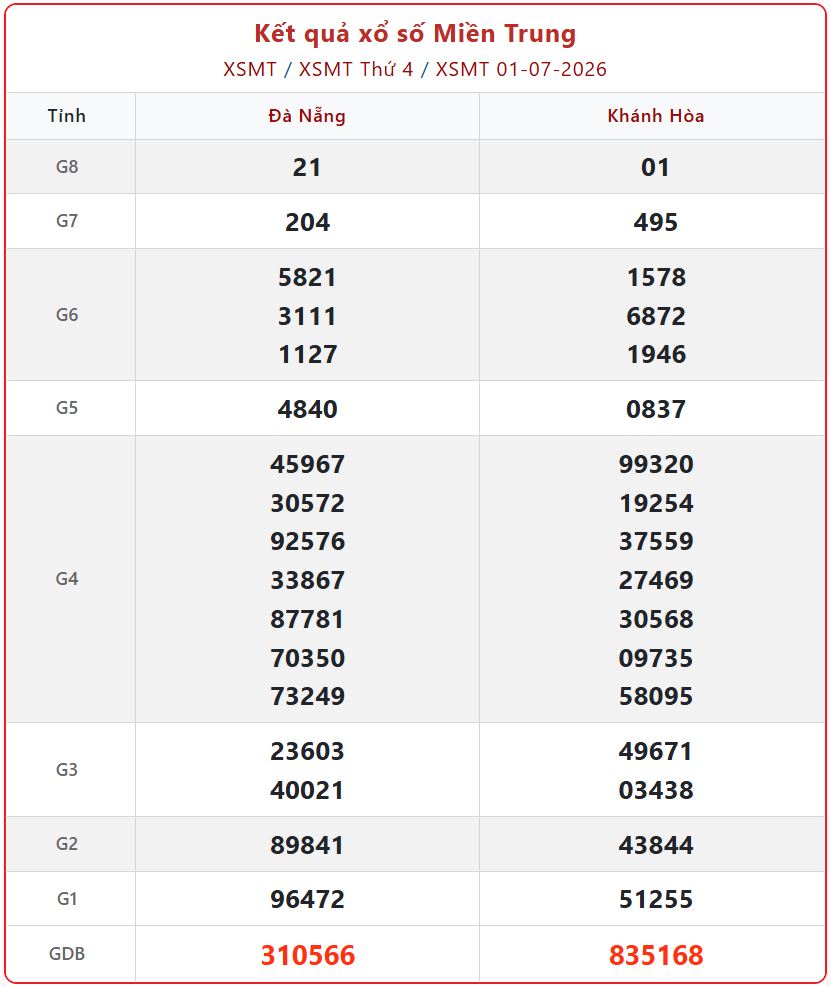Open the XSMT breadcrumb link

point(250,69)
